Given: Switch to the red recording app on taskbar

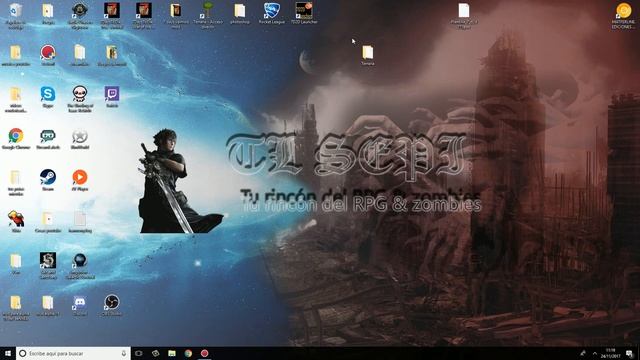Looking at the screenshot, I should coord(204,353).
